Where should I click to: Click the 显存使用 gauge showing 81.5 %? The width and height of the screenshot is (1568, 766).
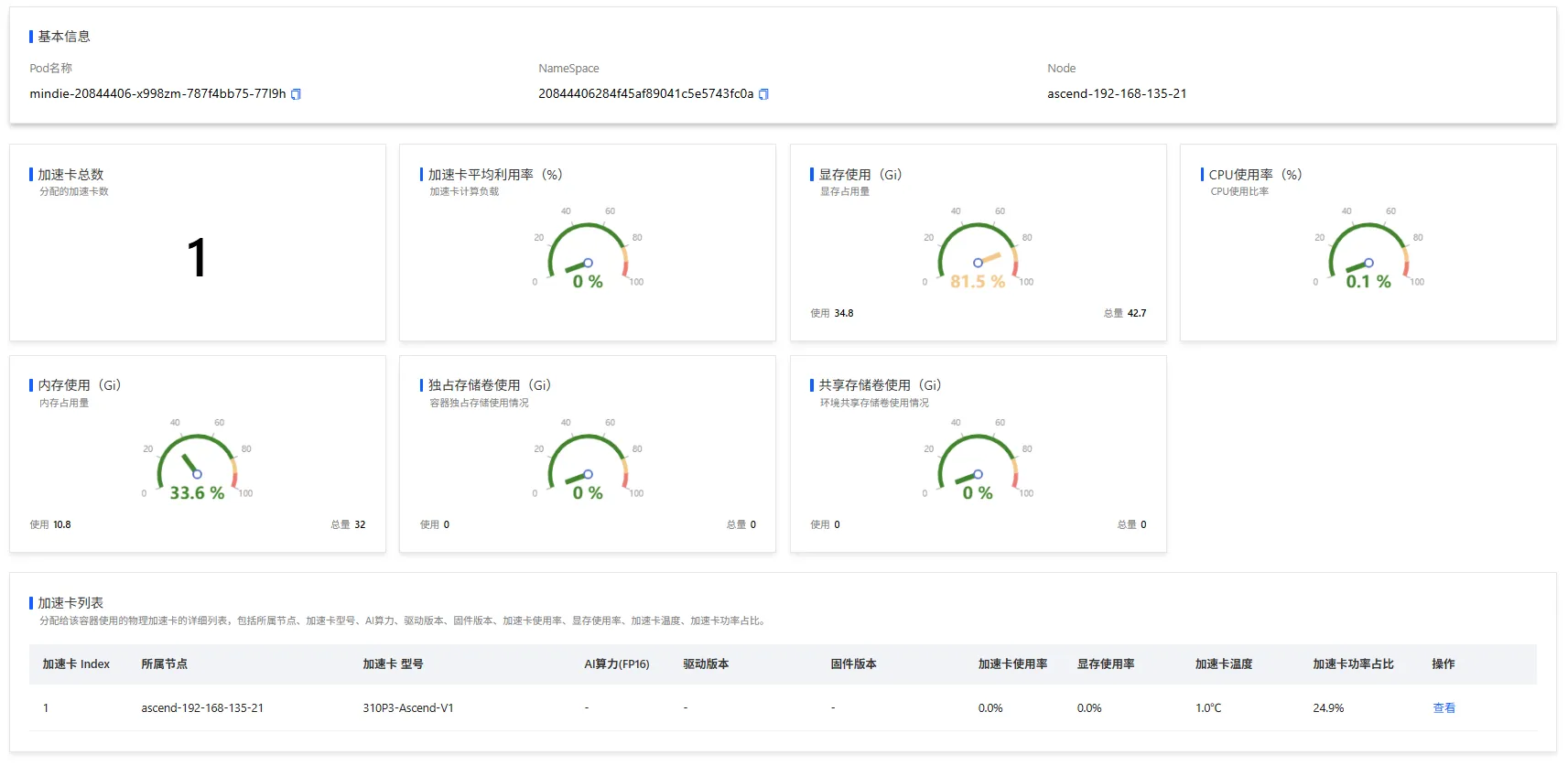tap(978, 253)
